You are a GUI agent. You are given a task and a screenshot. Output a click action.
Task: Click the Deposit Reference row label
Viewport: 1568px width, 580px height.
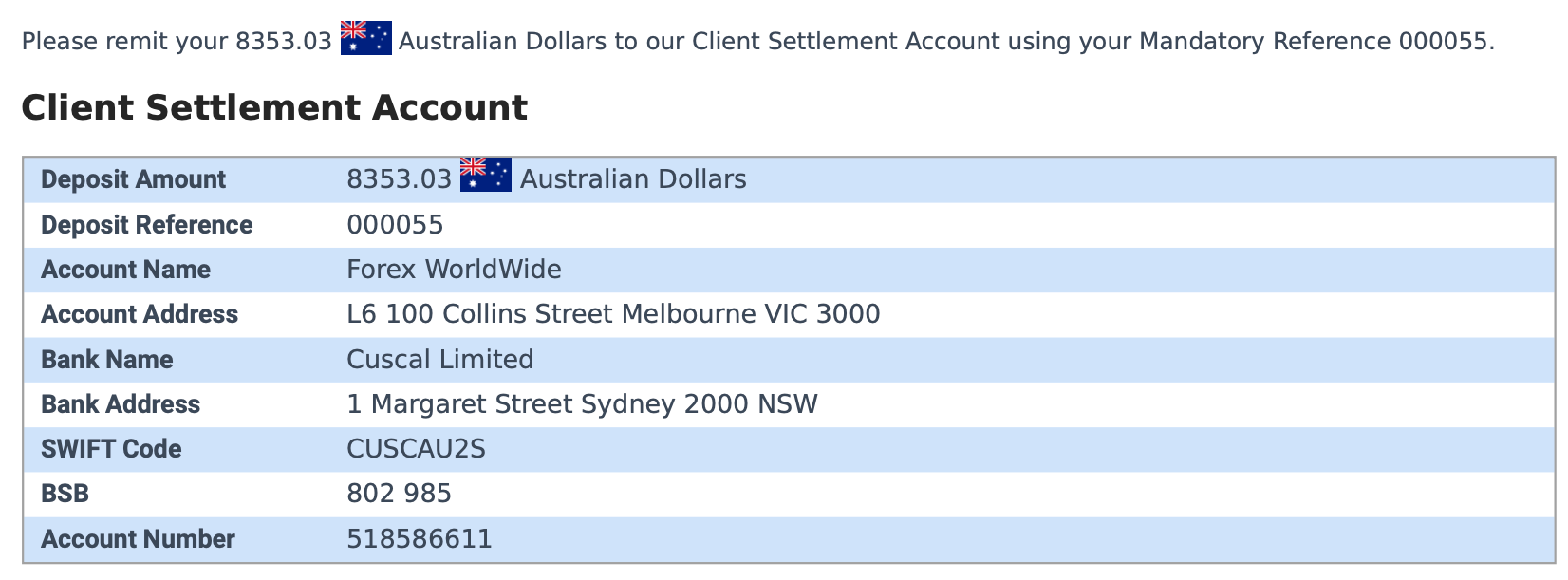coord(146,225)
